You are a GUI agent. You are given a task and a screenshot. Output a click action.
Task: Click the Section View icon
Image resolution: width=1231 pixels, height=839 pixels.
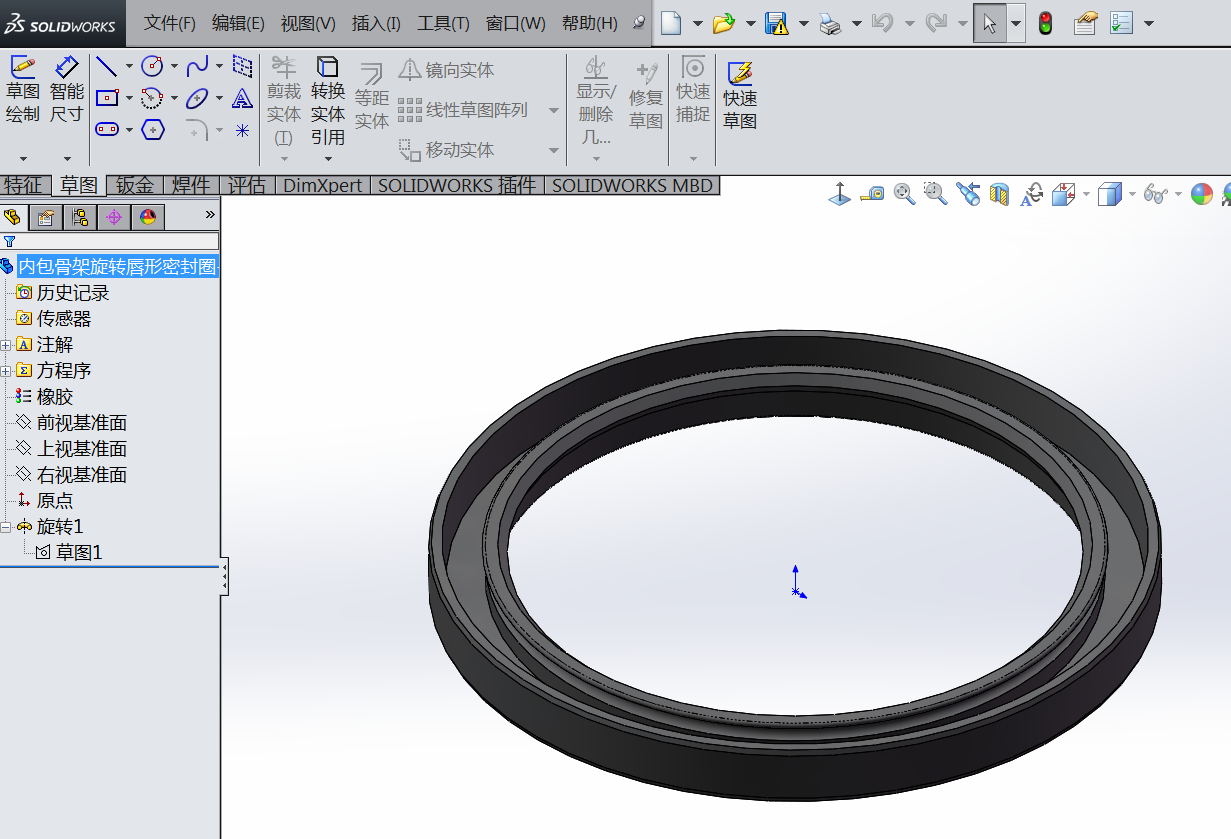(999, 193)
